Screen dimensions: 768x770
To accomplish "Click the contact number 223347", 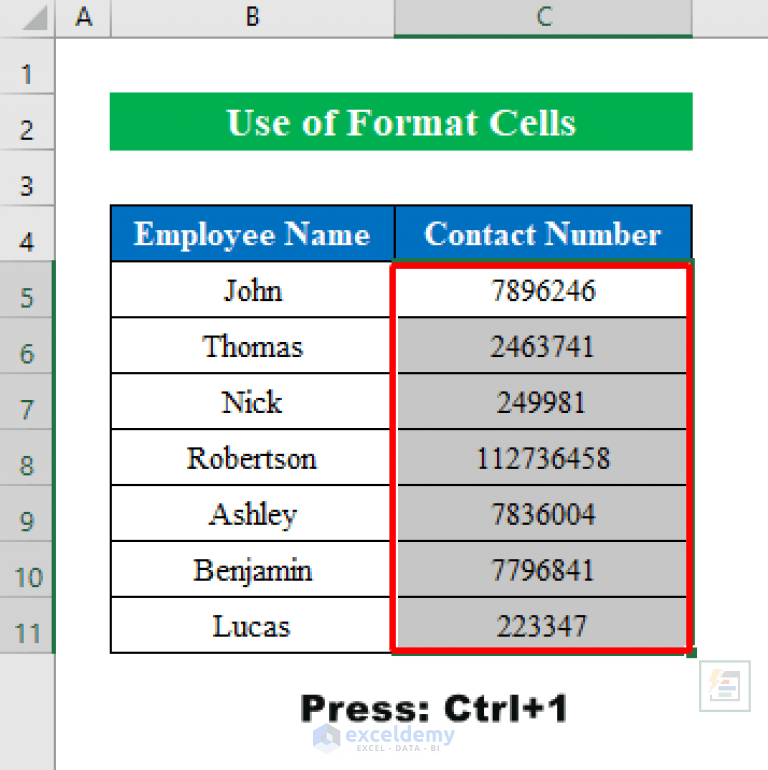I will [544, 626].
